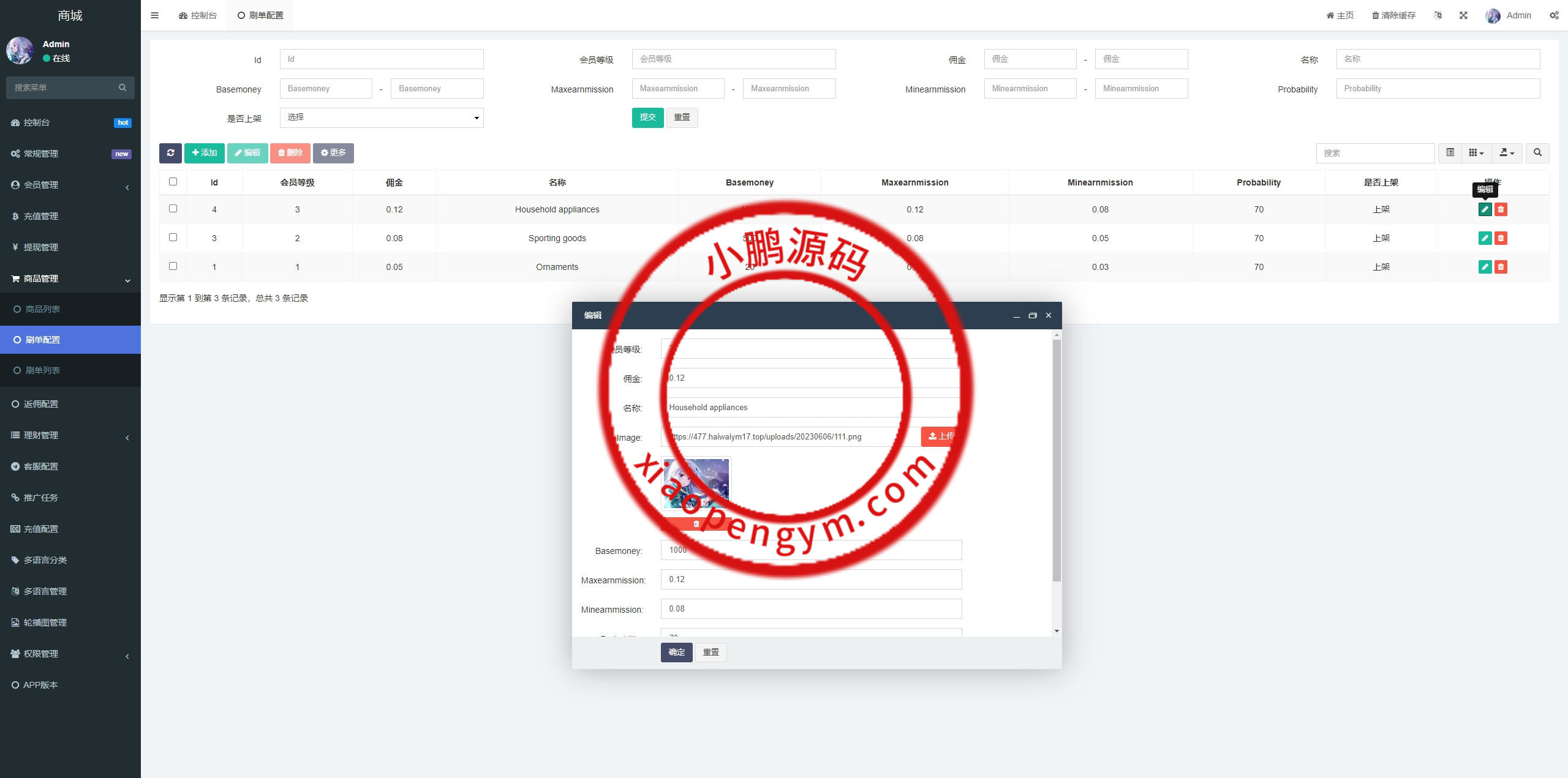The image size is (1568, 778).
Task: Click 清除缓存 clear cache in top bar
Action: 1393,15
